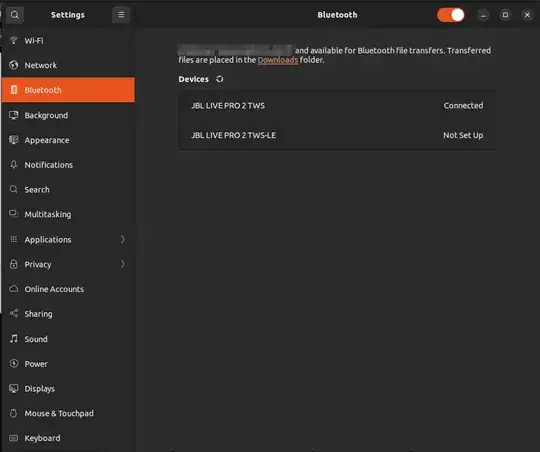Expand the Applications chevron arrow

122,239
